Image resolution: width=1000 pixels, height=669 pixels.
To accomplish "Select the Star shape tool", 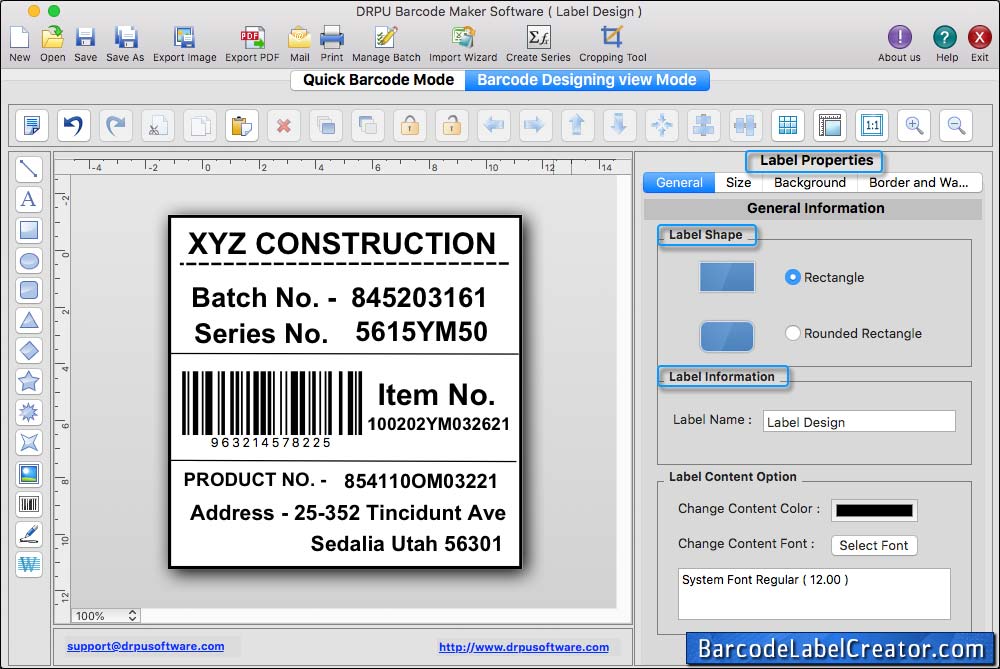I will (x=29, y=381).
